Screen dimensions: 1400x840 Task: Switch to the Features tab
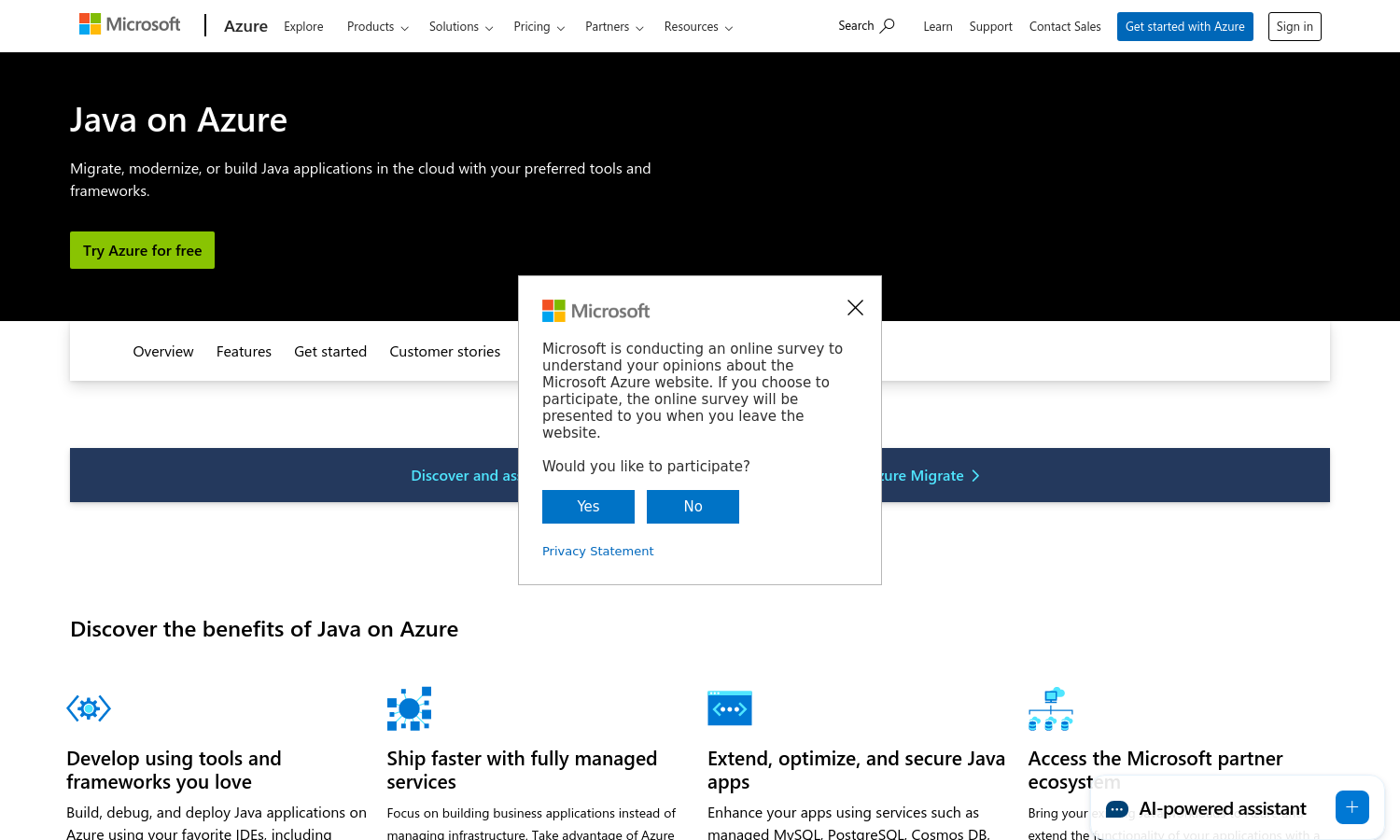[244, 352]
